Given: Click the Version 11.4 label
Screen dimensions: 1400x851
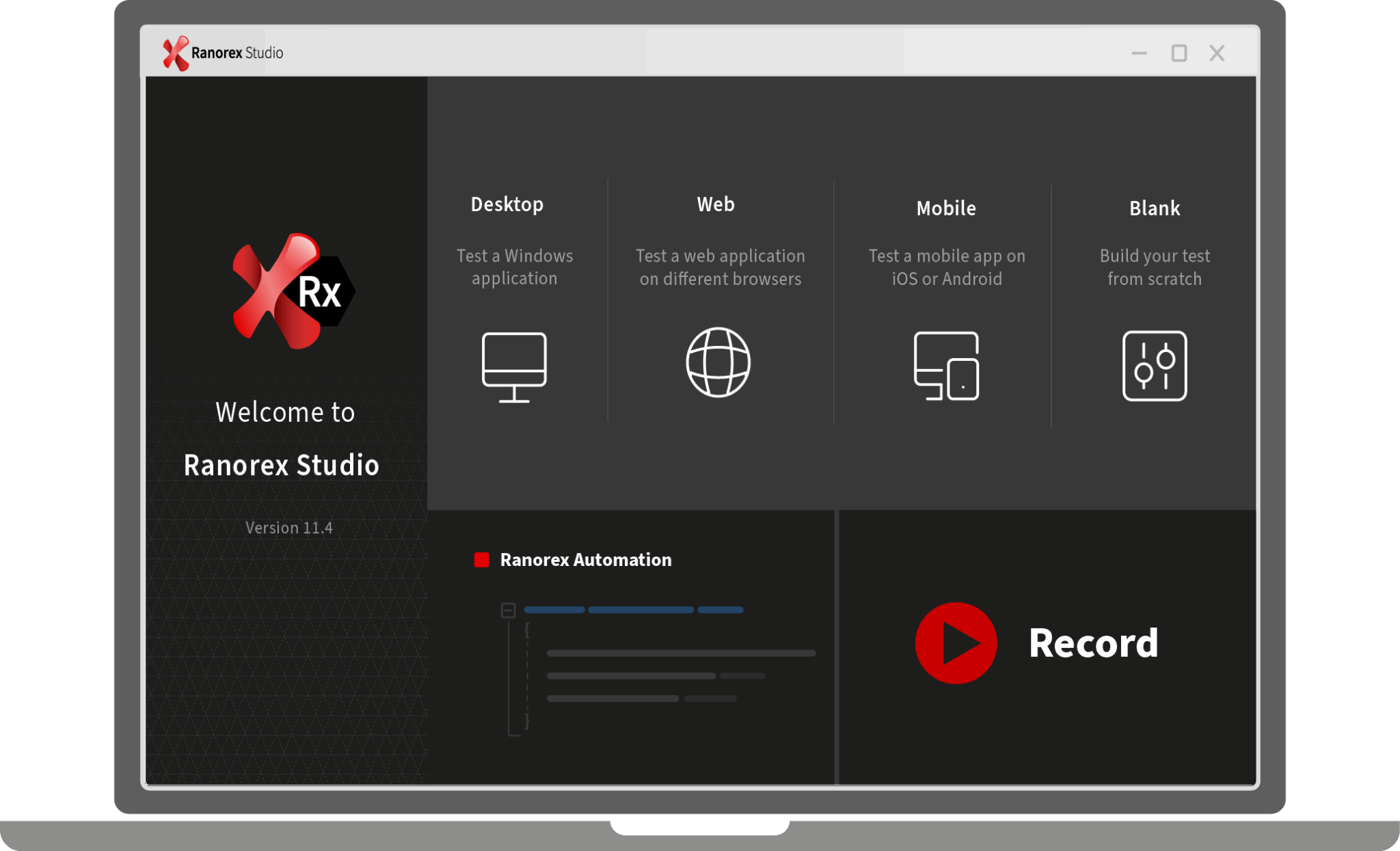Looking at the screenshot, I should click(288, 527).
